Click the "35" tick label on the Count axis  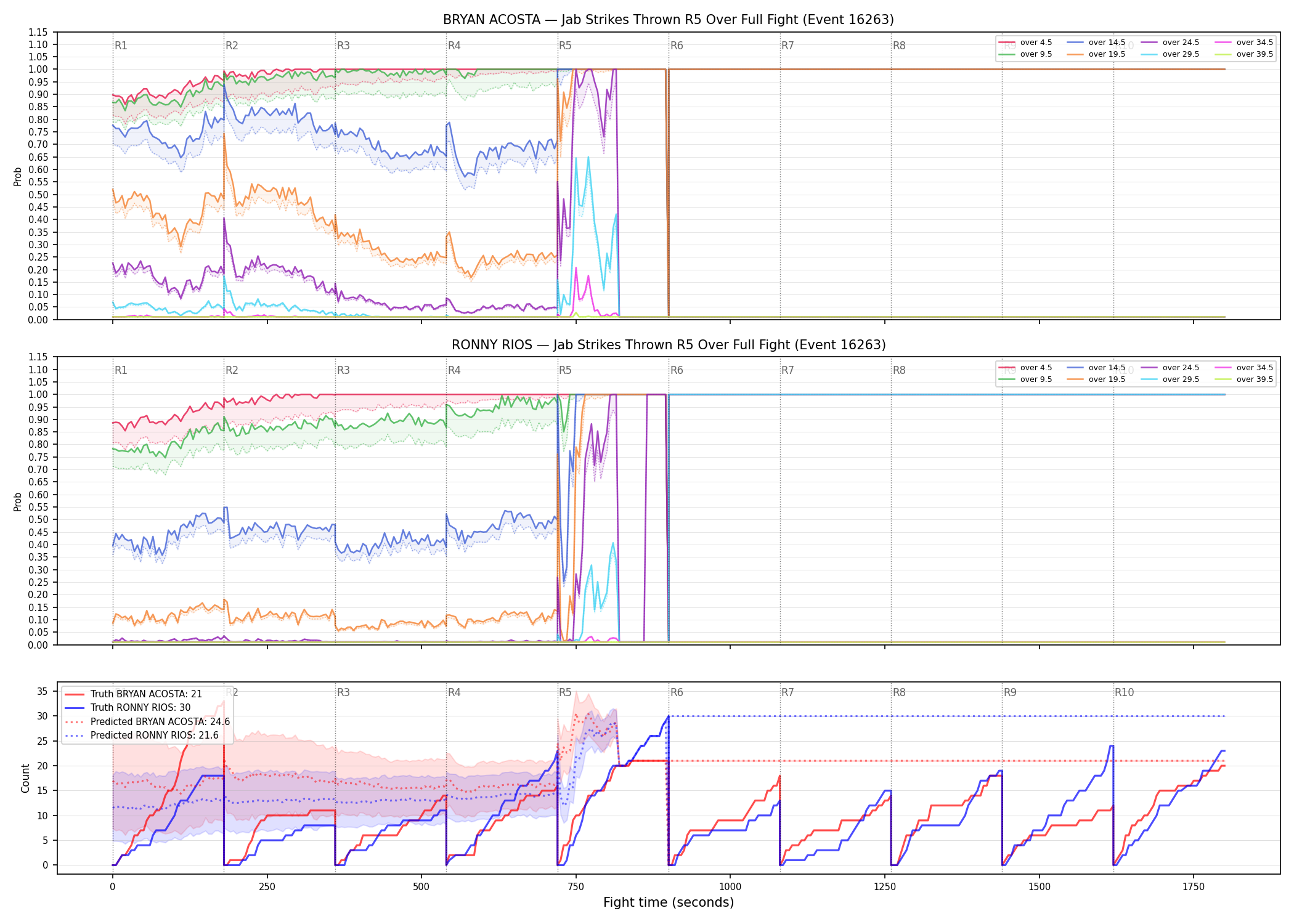click(42, 691)
